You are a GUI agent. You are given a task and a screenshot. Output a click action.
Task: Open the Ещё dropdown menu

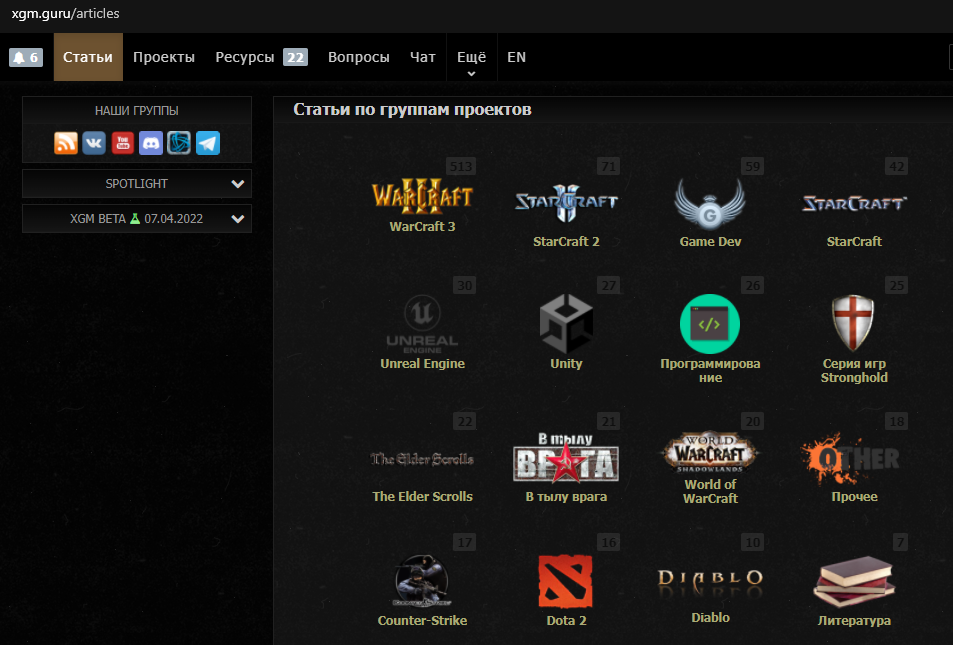[x=472, y=57]
